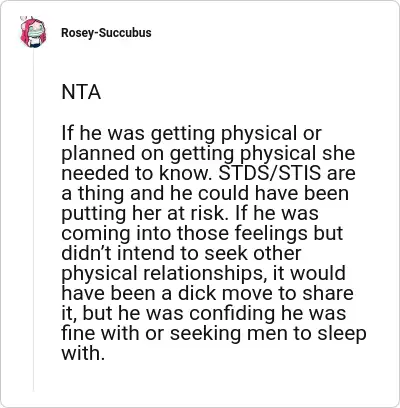Click the line starting 'If he was getting physical'
Image resolution: width=400 pixels, height=408 pixels.
click(191, 134)
